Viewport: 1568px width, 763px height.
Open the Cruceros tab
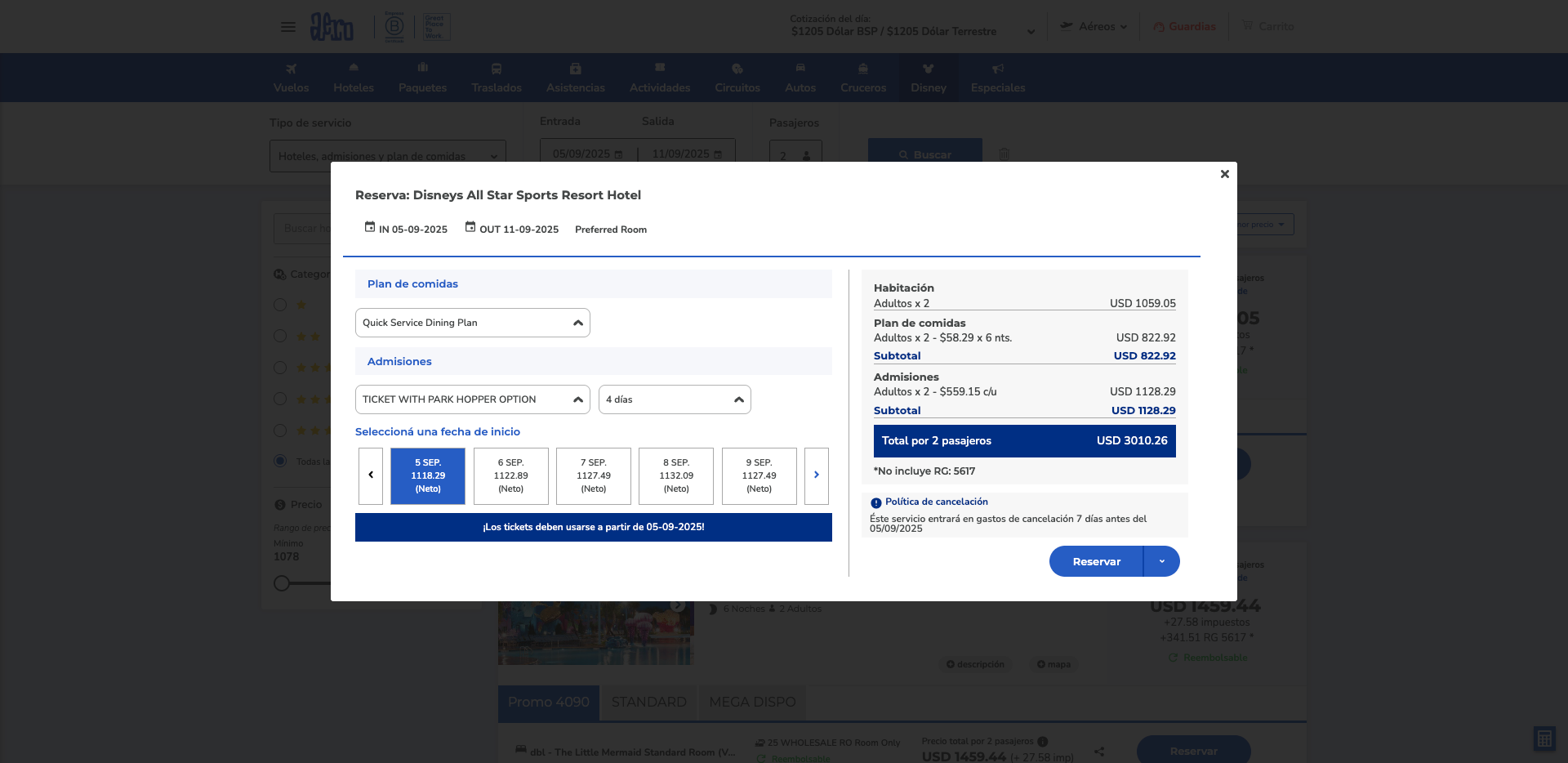coord(863,78)
